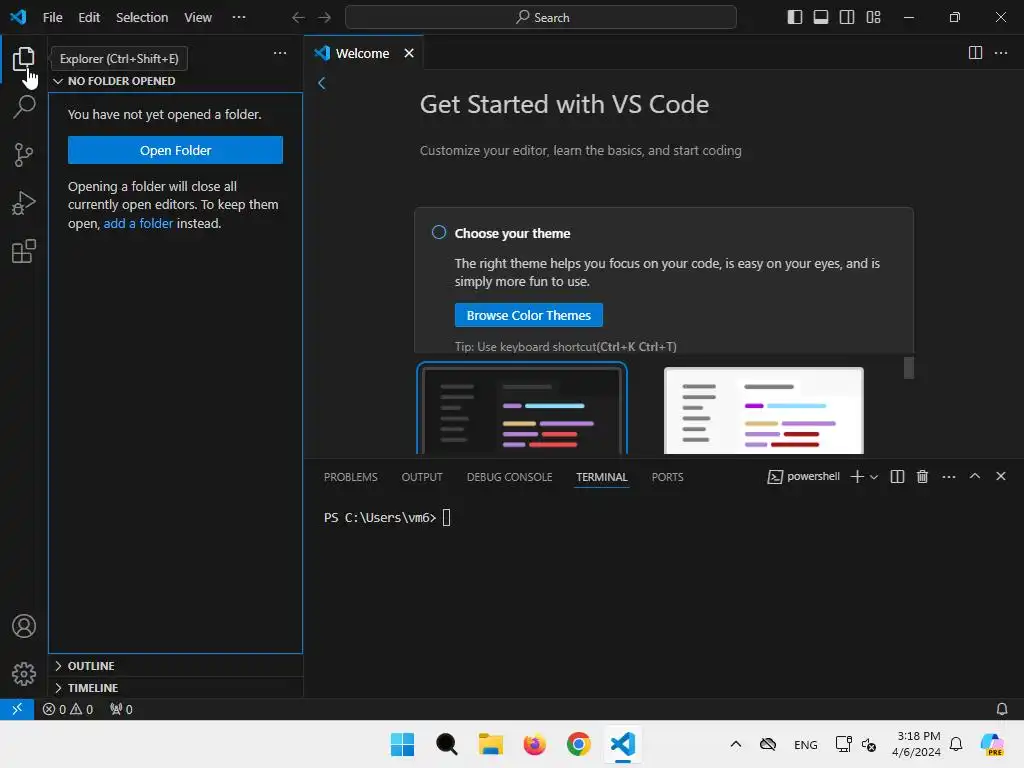
Task: Close the Welcome tab
Action: [409, 53]
